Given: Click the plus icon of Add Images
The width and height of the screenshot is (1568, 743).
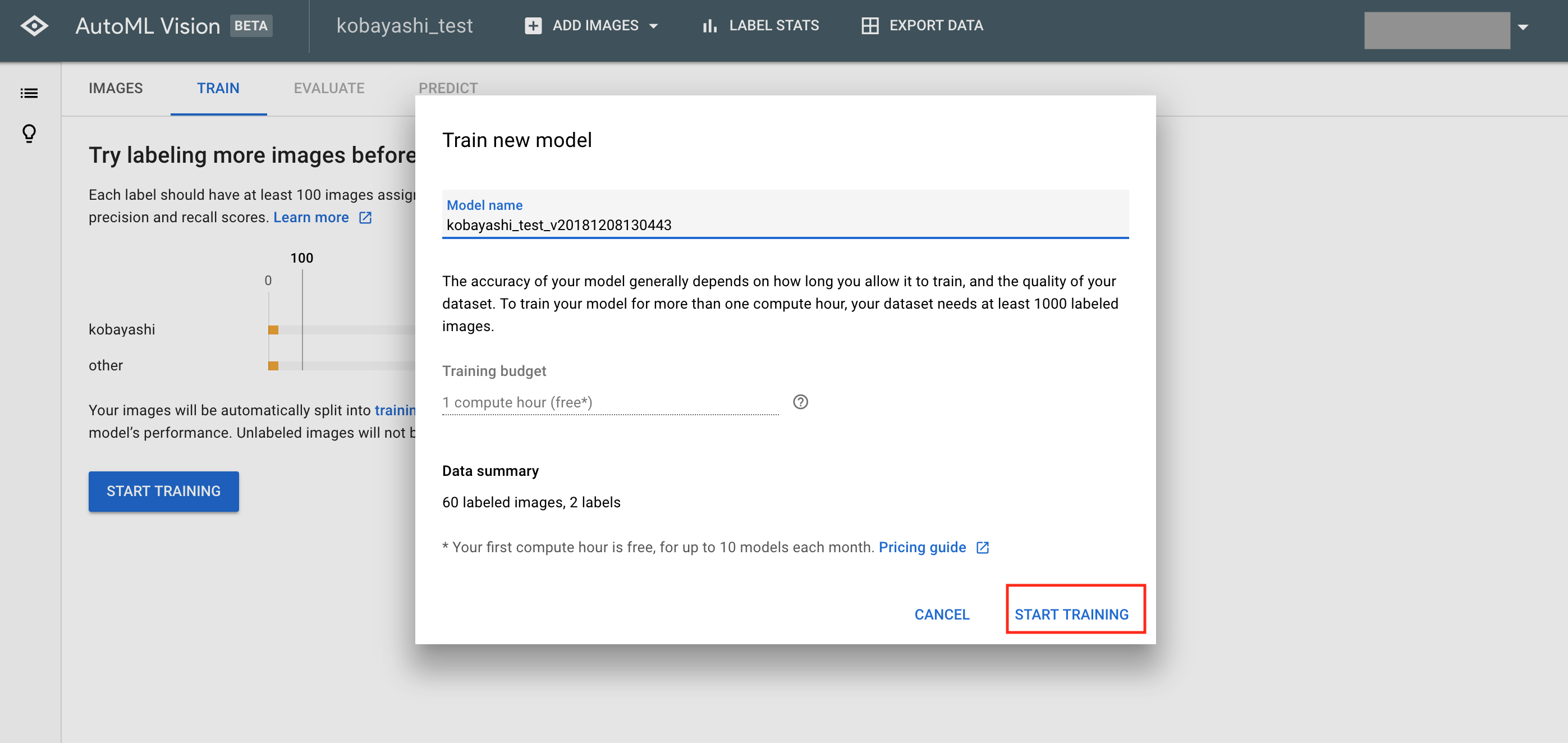Looking at the screenshot, I should (x=533, y=26).
